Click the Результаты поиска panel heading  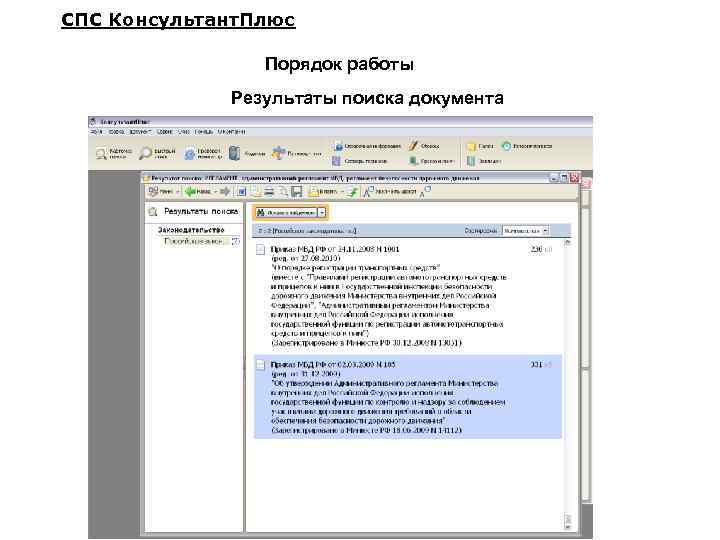point(201,211)
